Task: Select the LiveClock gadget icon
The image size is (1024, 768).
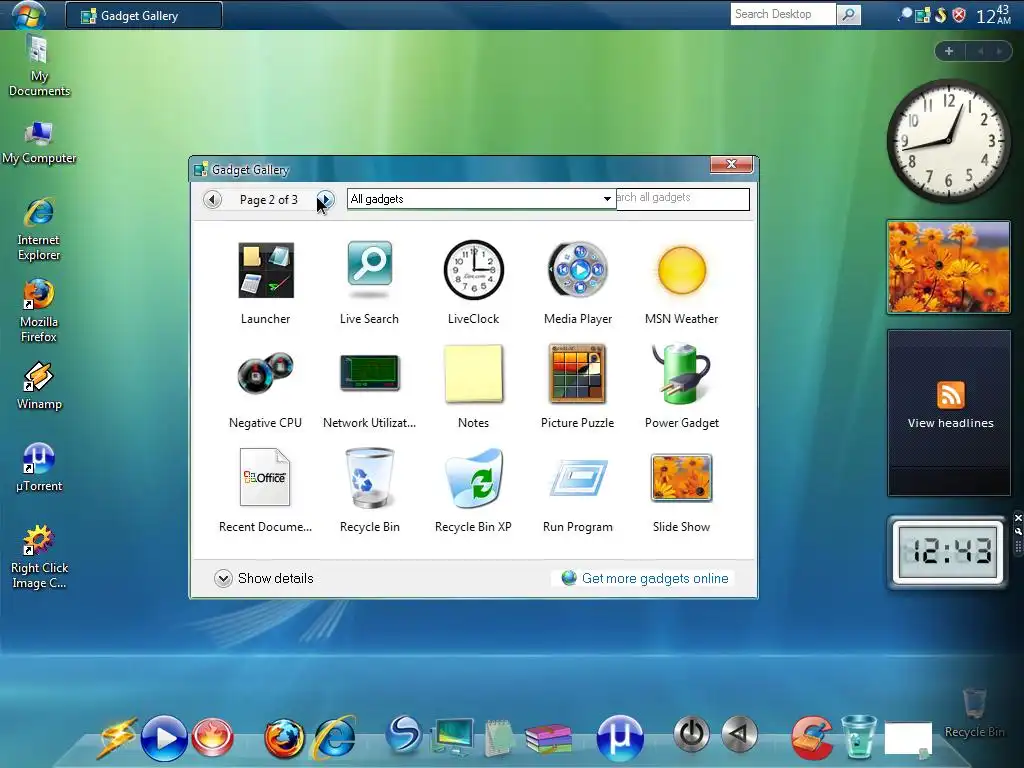Action: pos(473,270)
